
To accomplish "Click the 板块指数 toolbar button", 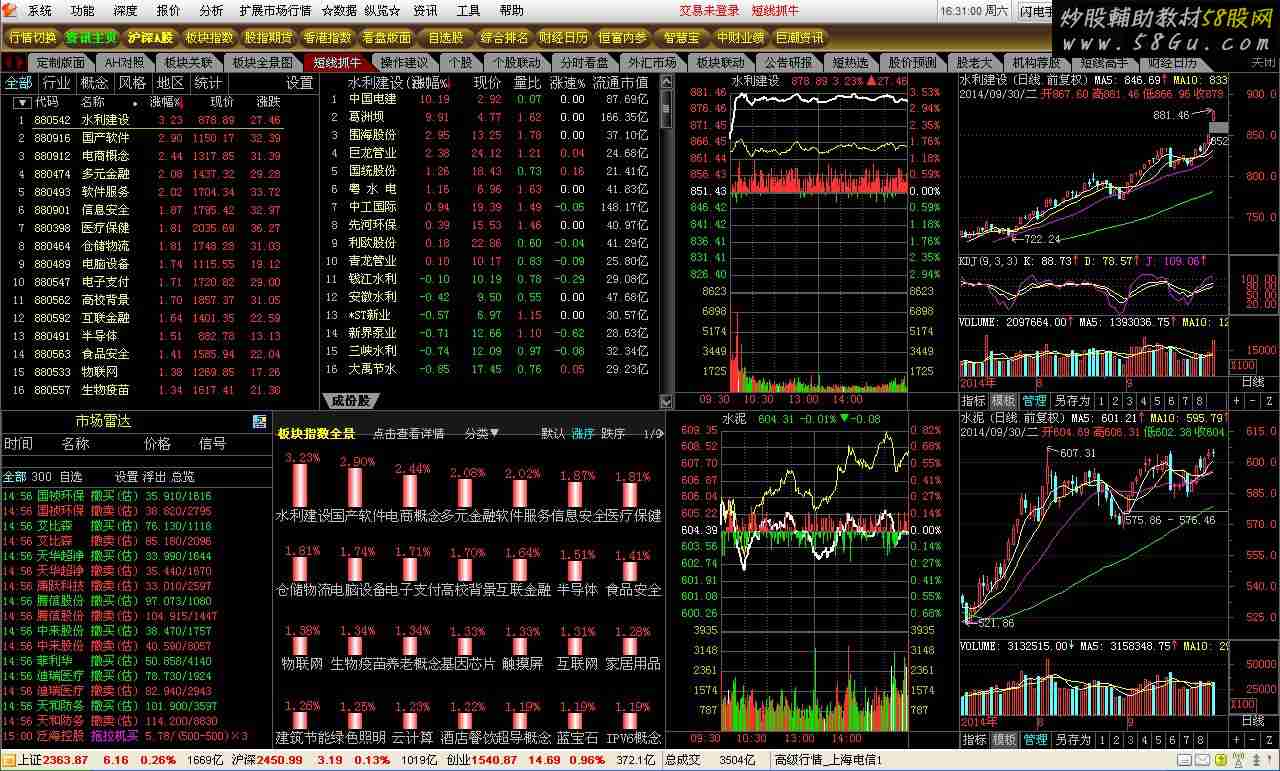I will point(209,38).
